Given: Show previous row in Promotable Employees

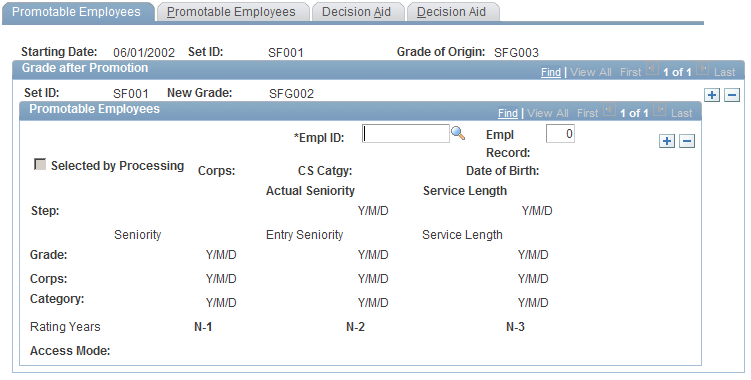Looking at the screenshot, I should coord(609,111).
